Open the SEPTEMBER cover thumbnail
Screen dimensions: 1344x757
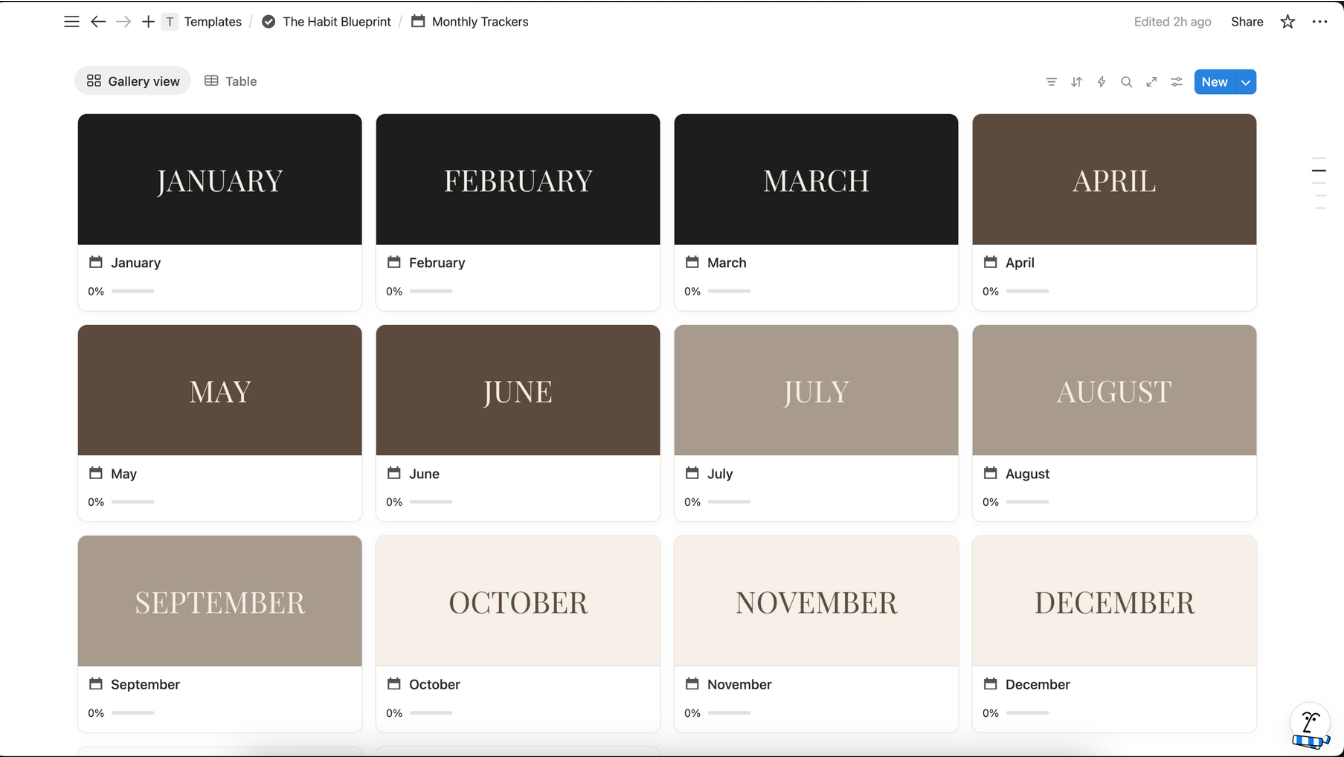point(220,601)
